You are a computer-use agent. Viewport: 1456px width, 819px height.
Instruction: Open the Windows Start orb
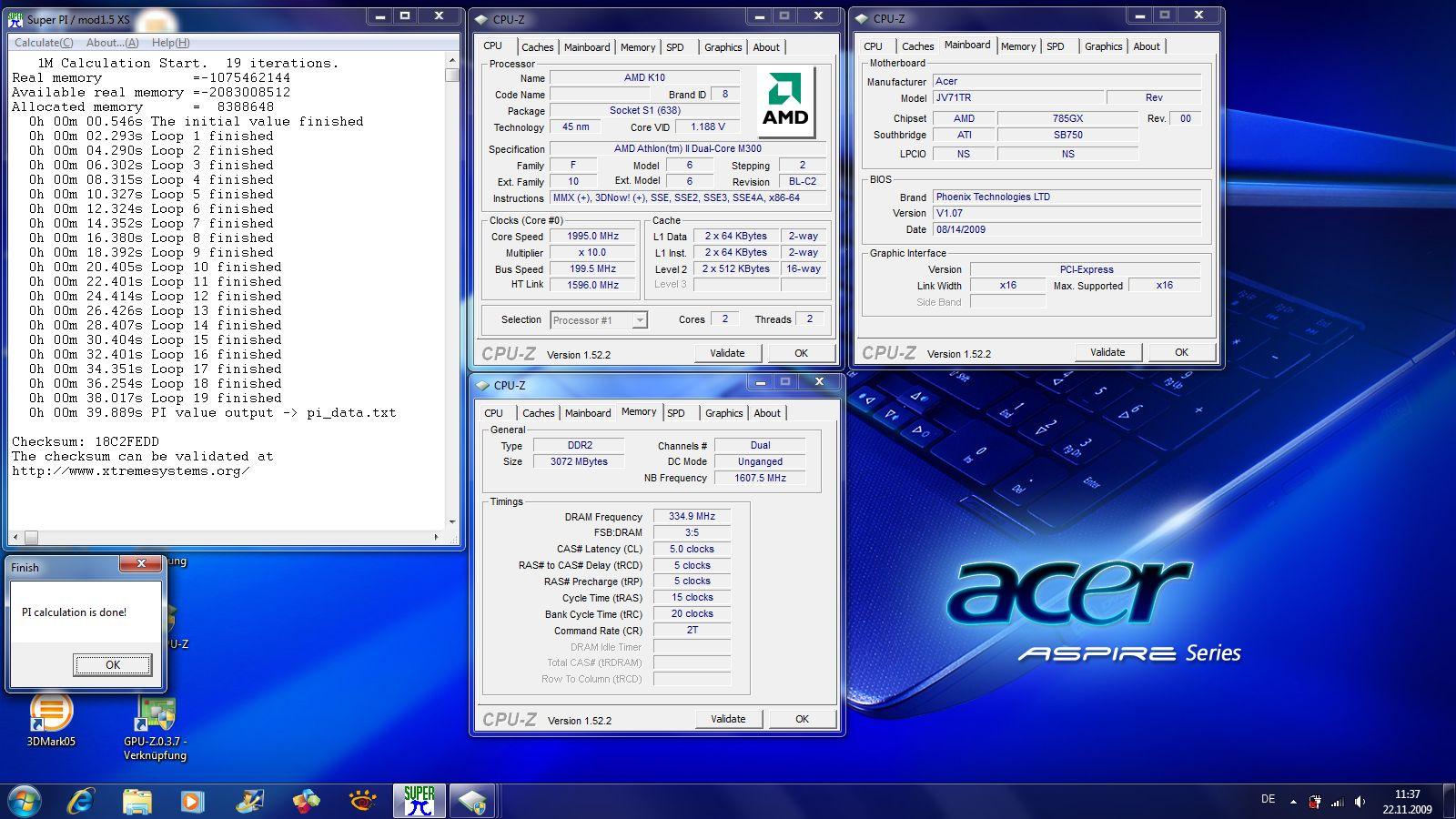25,801
